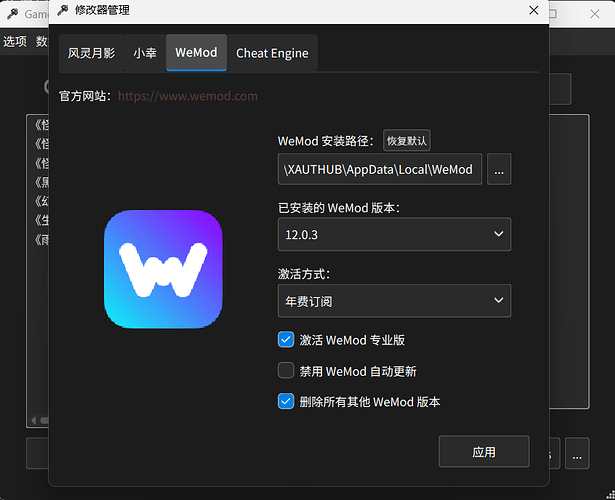The height and width of the screenshot is (500, 615).
Task: Open the https://www.wemod.com link
Action: coord(188,96)
